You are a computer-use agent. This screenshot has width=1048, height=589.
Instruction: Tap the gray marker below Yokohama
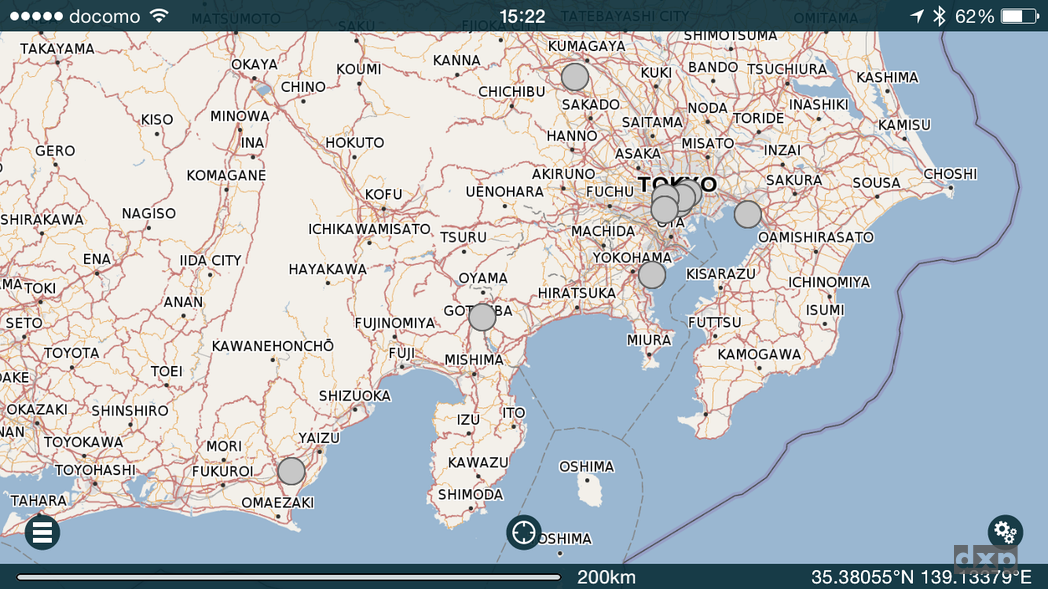(652, 275)
